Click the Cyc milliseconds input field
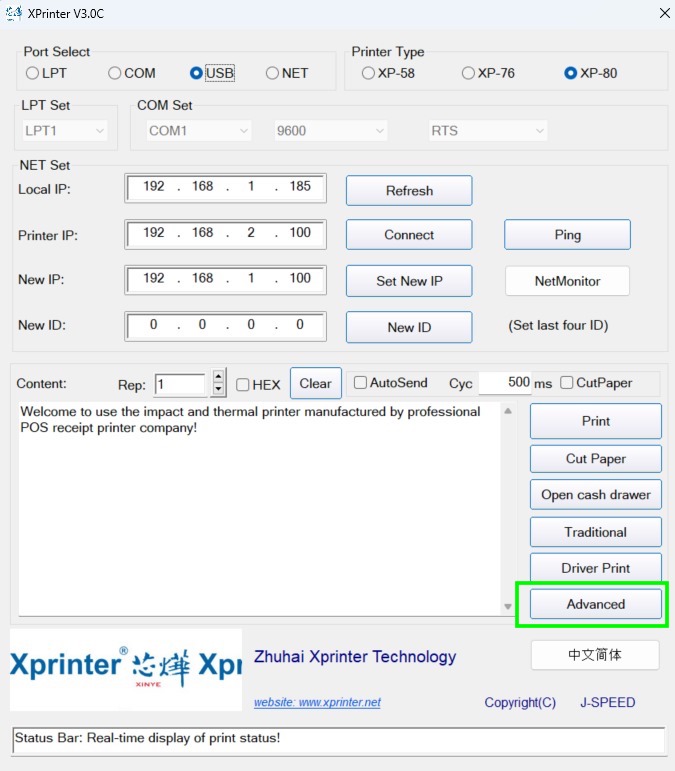The width and height of the screenshot is (675, 771). point(505,383)
